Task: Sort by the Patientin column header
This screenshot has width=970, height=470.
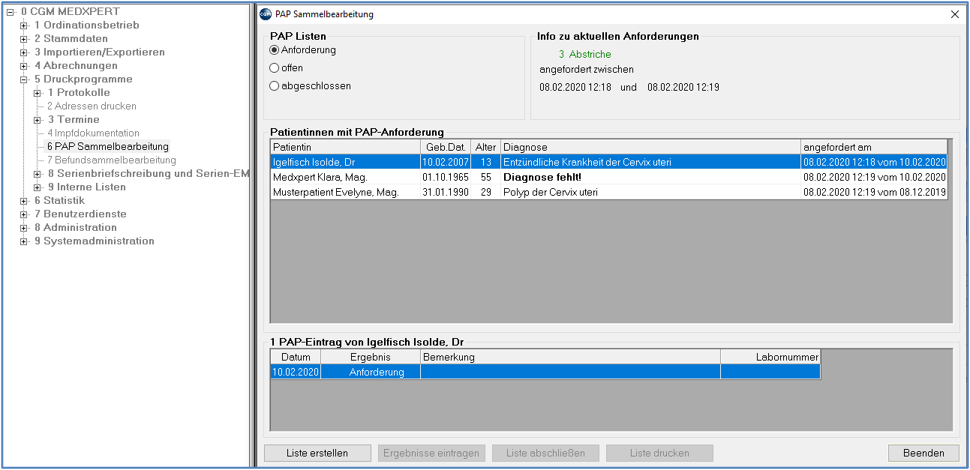Action: (345, 147)
